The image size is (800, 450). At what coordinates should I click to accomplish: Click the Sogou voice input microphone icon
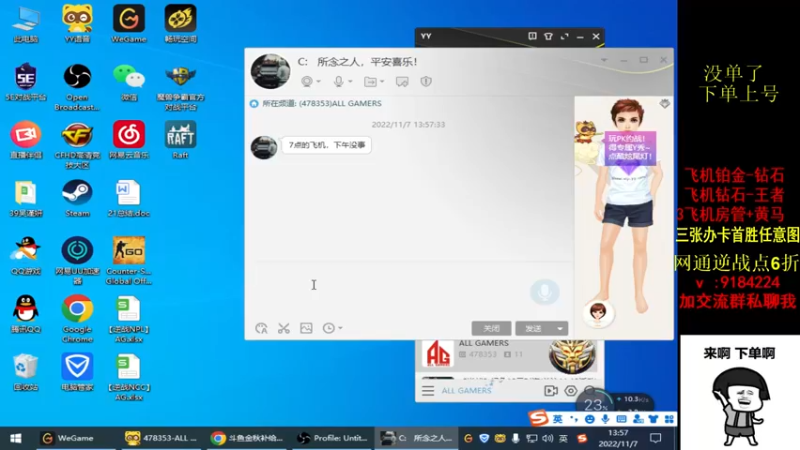click(606, 419)
